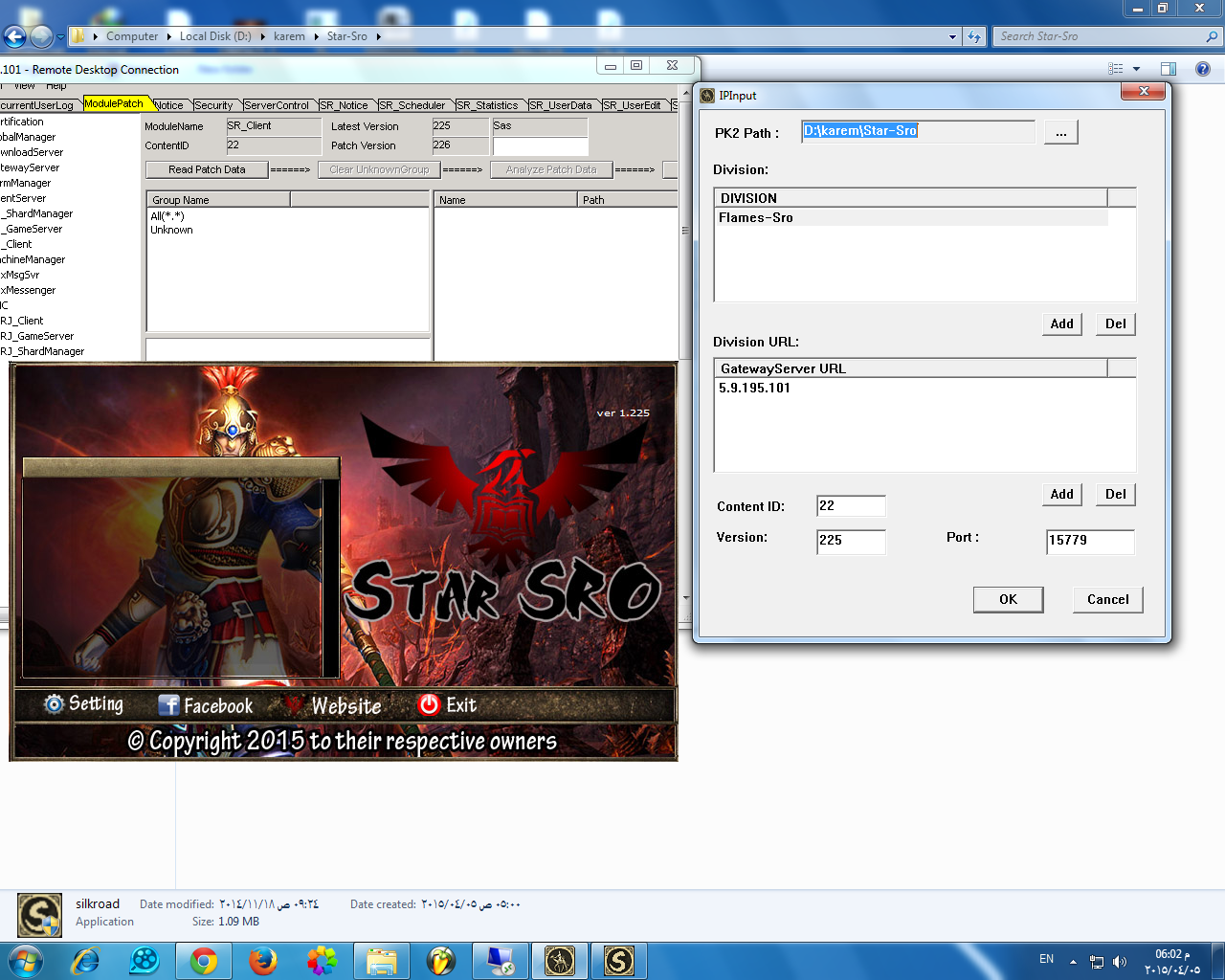Open the SR_Scheduler tab

tap(412, 105)
